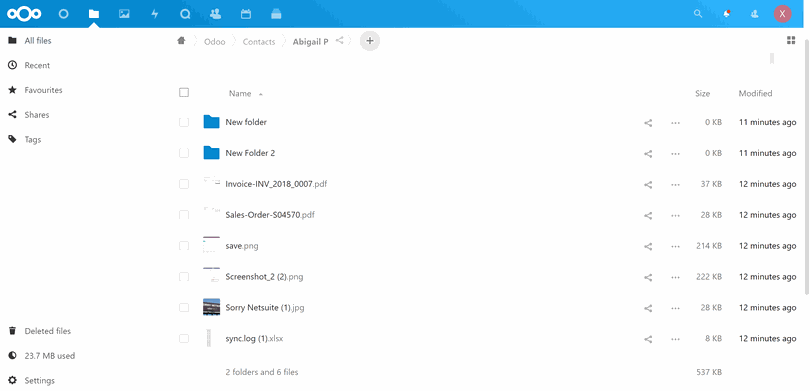Screen dimensions: 810x391
Task: Toggle the select-all files checkbox
Action: point(184,92)
